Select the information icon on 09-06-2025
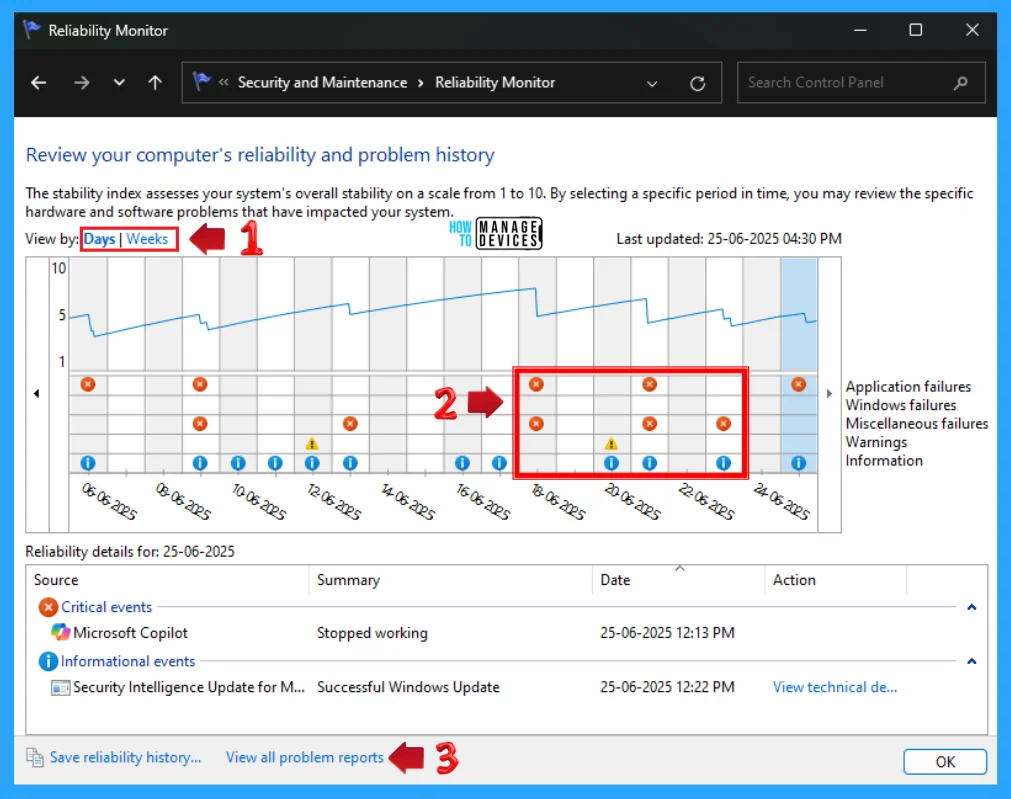 point(200,463)
